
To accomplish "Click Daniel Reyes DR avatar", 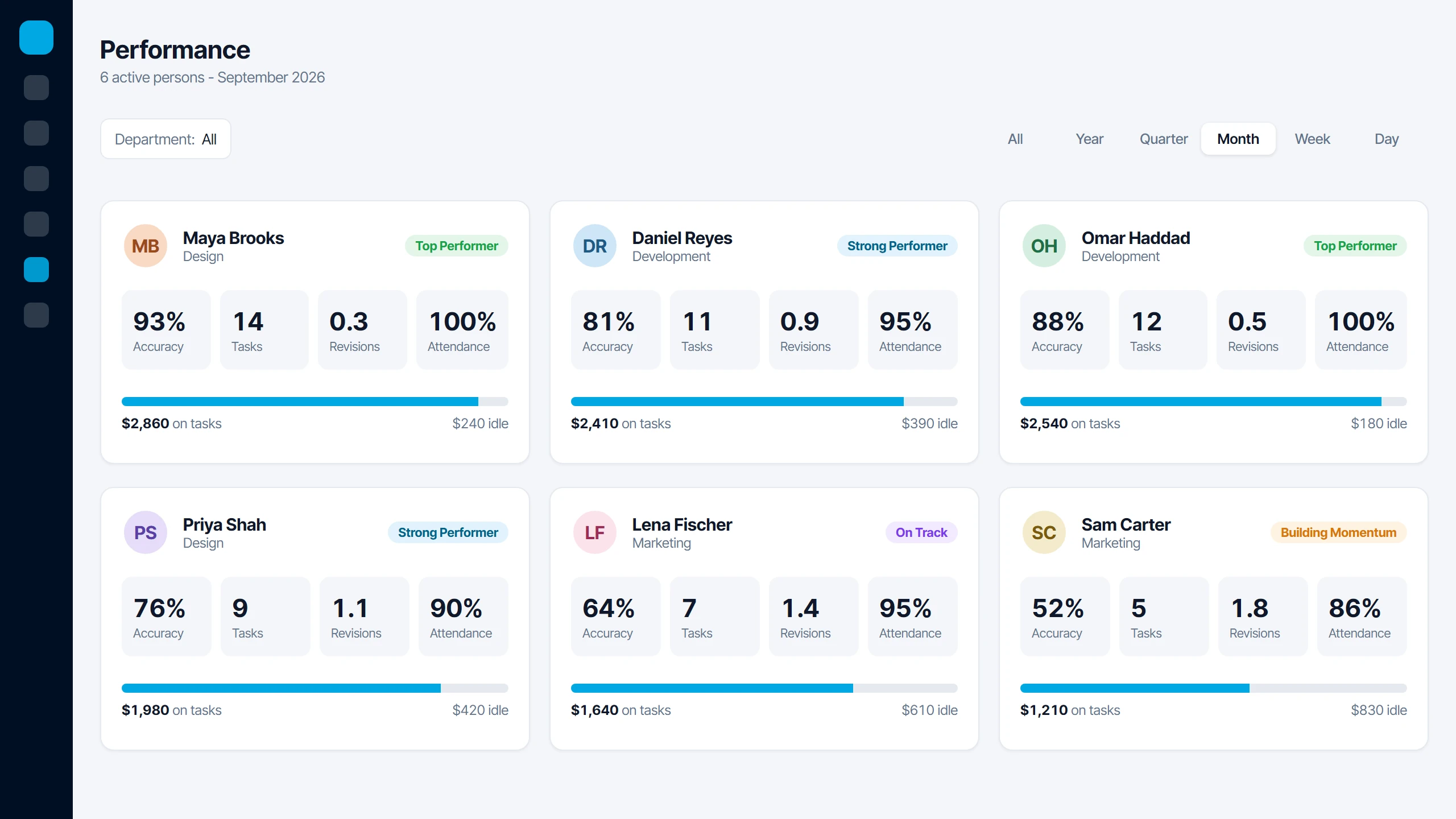I will (x=595, y=246).
